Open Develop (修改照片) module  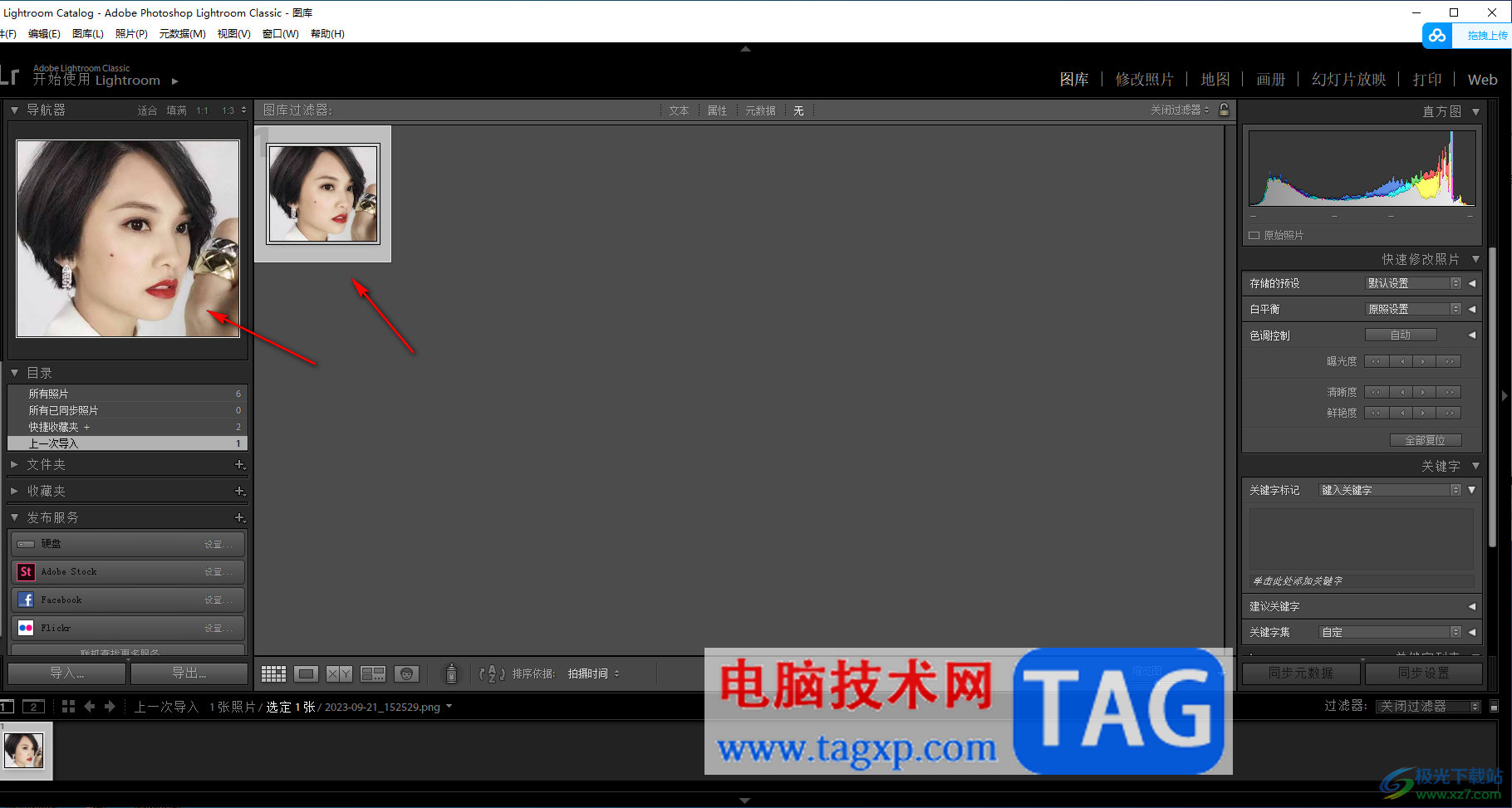[x=1144, y=80]
